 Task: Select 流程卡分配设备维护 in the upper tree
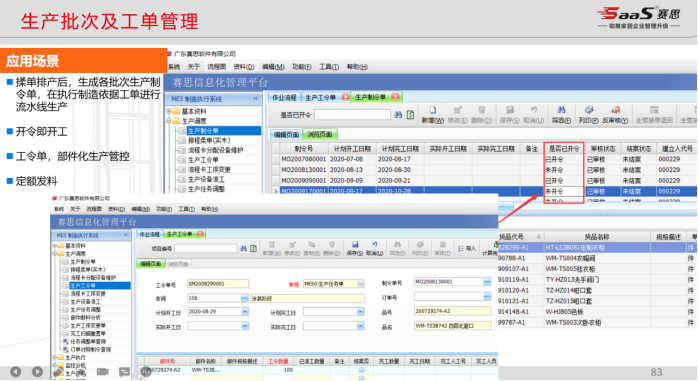tap(215, 150)
